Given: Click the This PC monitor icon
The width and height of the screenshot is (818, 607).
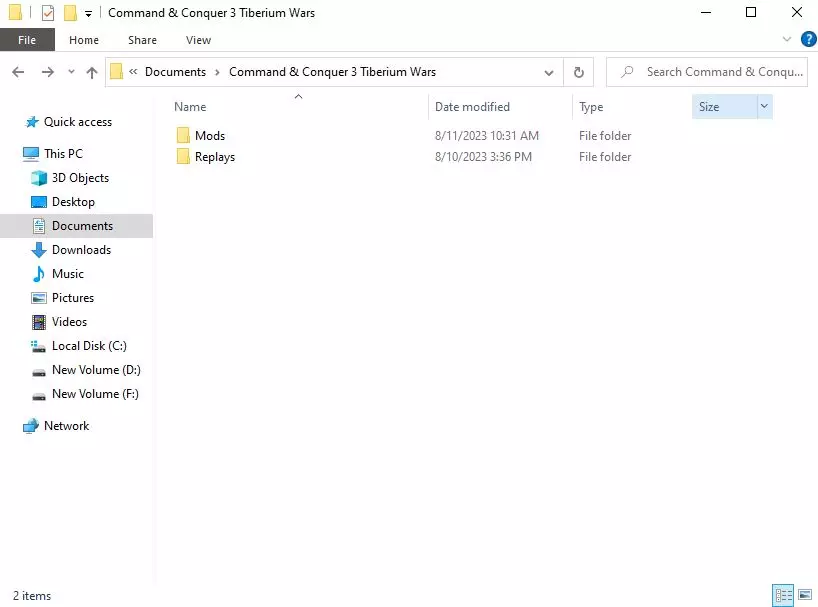Looking at the screenshot, I should pyautogui.click(x=31, y=154).
